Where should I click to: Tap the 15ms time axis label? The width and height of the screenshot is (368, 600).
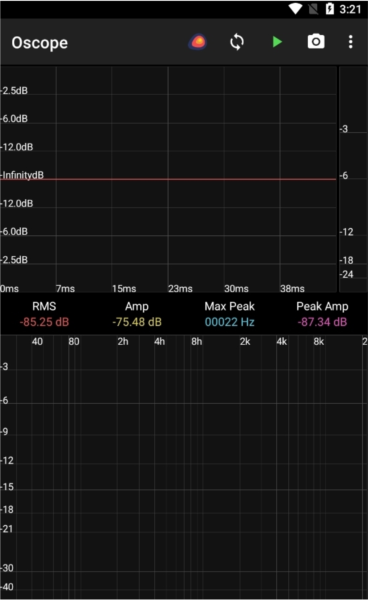[124, 288]
